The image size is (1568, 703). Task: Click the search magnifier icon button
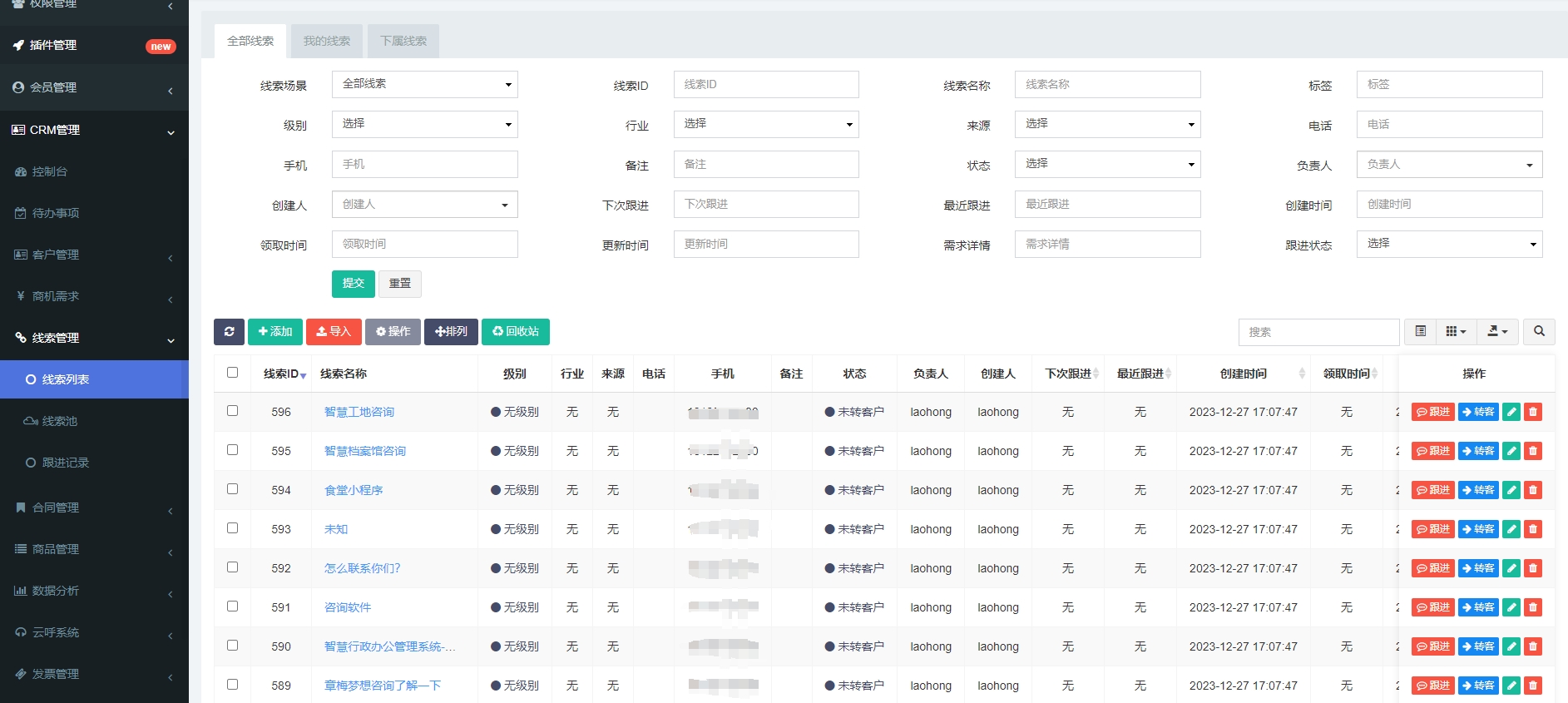click(1539, 331)
